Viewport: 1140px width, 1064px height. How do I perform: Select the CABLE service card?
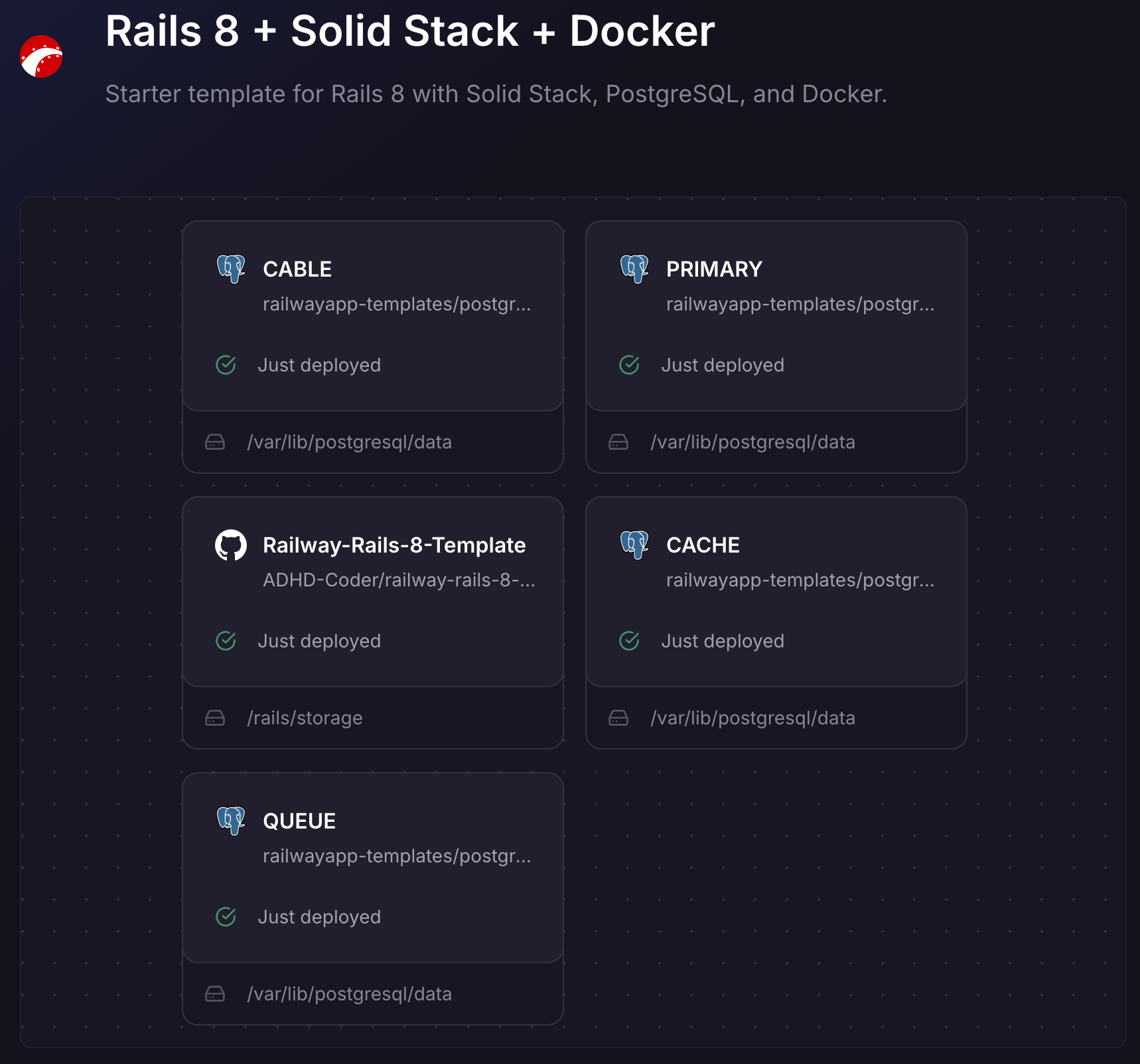[x=373, y=315]
